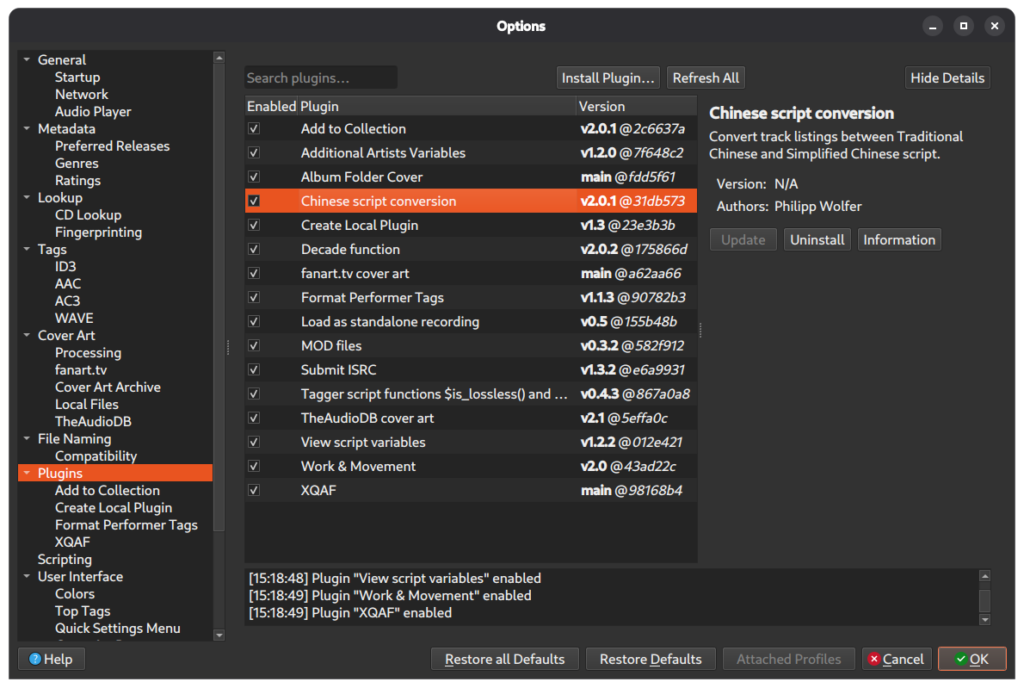Image resolution: width=1024 pixels, height=688 pixels.
Task: Open the Colors settings page
Action: (74, 594)
